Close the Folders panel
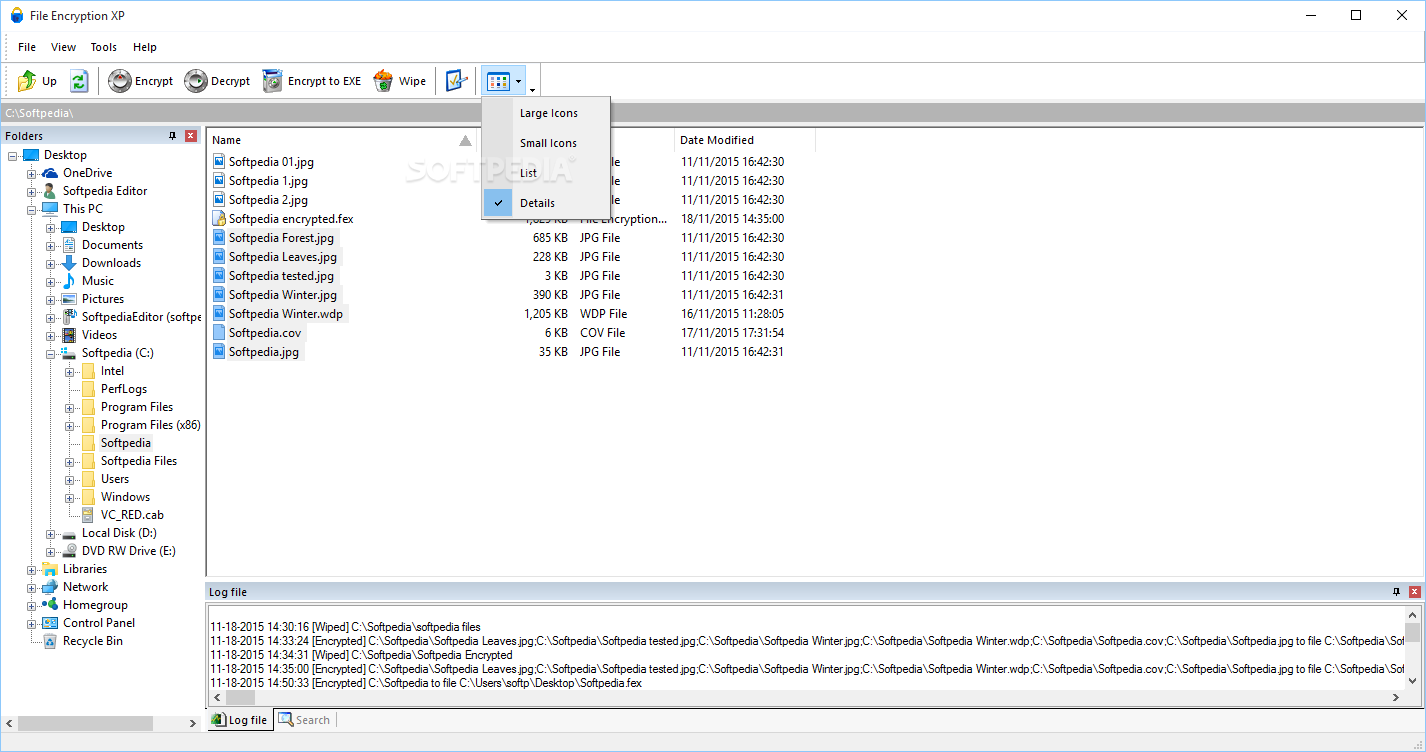Viewport: 1426px width, 752px height. pos(191,135)
